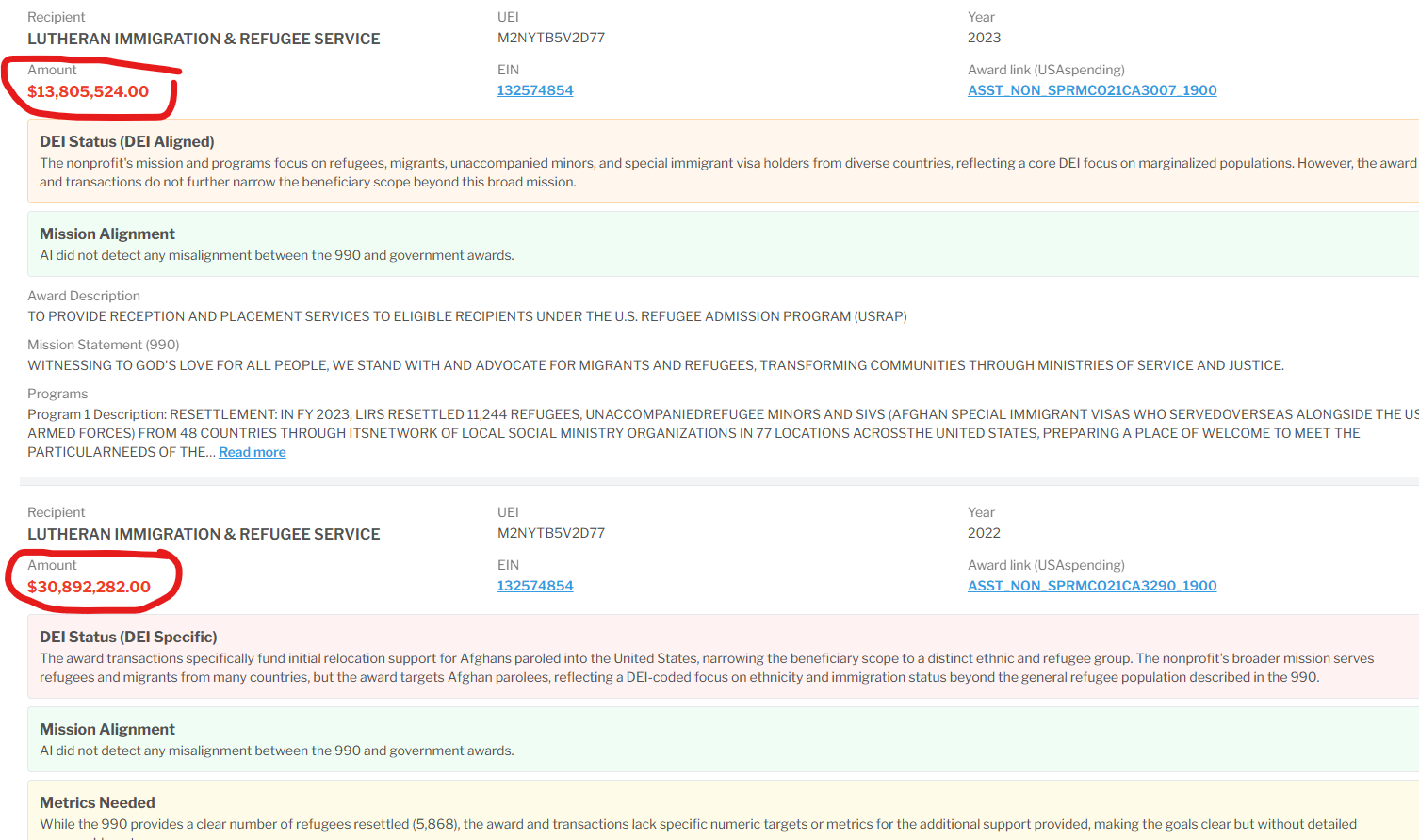Click Read more in Programs description
This screenshot has height=840, width=1419.
point(253,452)
